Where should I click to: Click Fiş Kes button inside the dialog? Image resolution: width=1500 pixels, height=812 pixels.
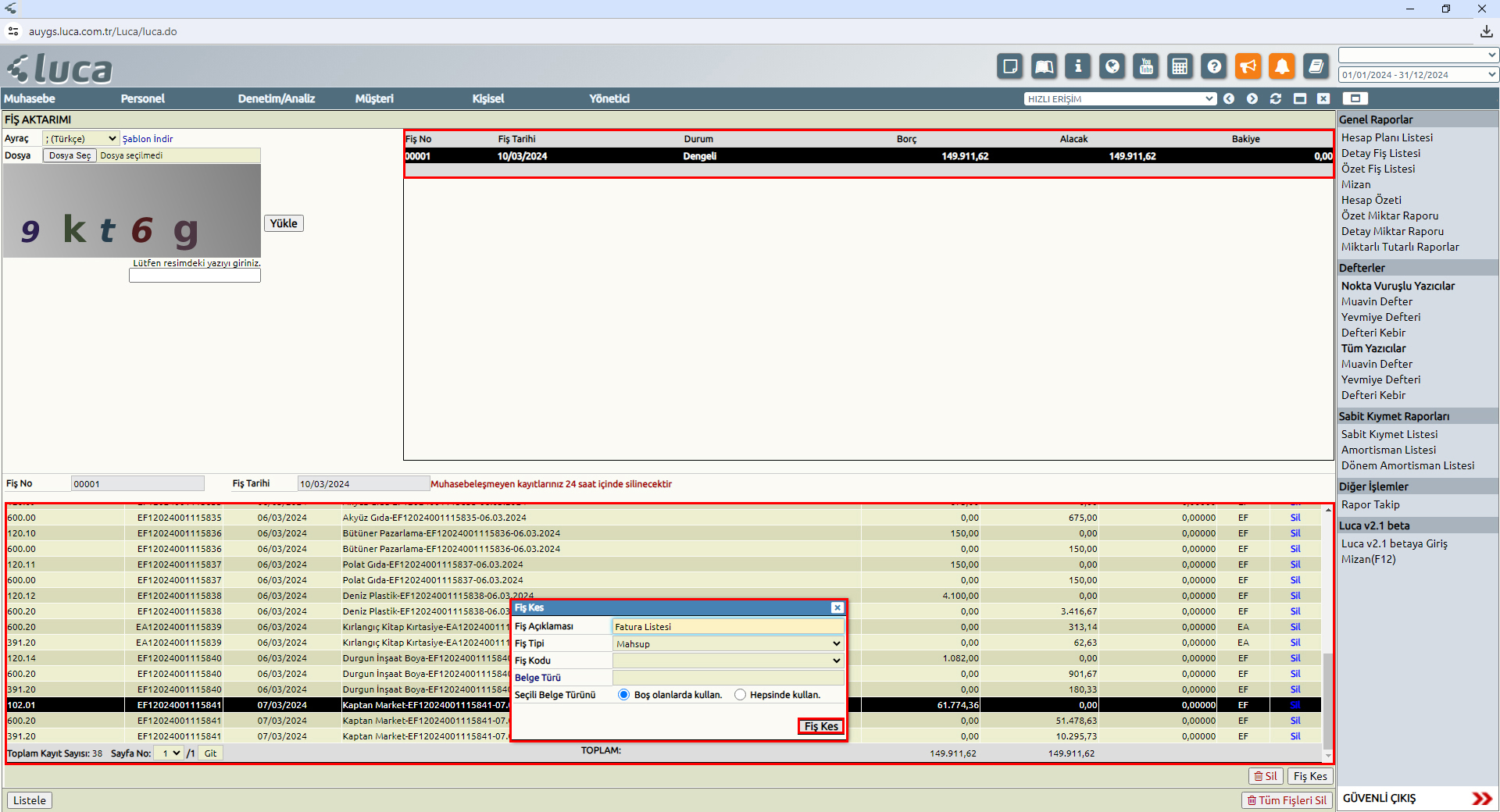[821, 726]
